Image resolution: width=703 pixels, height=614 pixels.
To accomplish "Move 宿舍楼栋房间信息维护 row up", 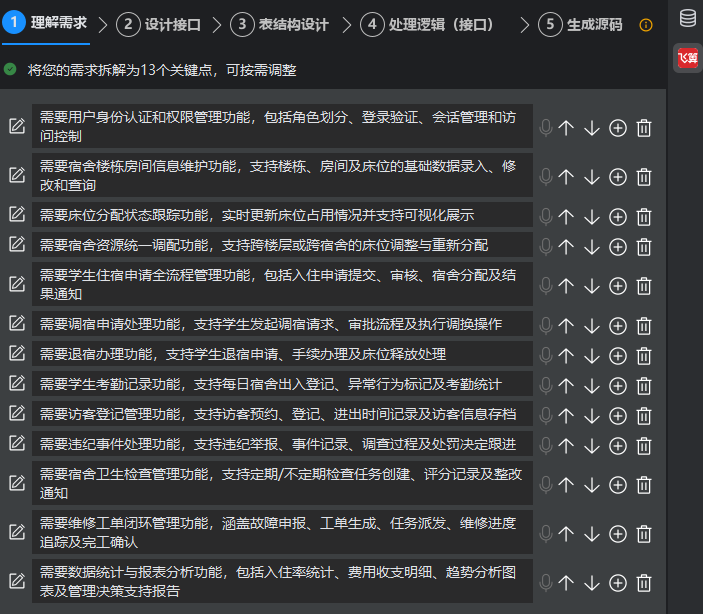I will (x=566, y=177).
